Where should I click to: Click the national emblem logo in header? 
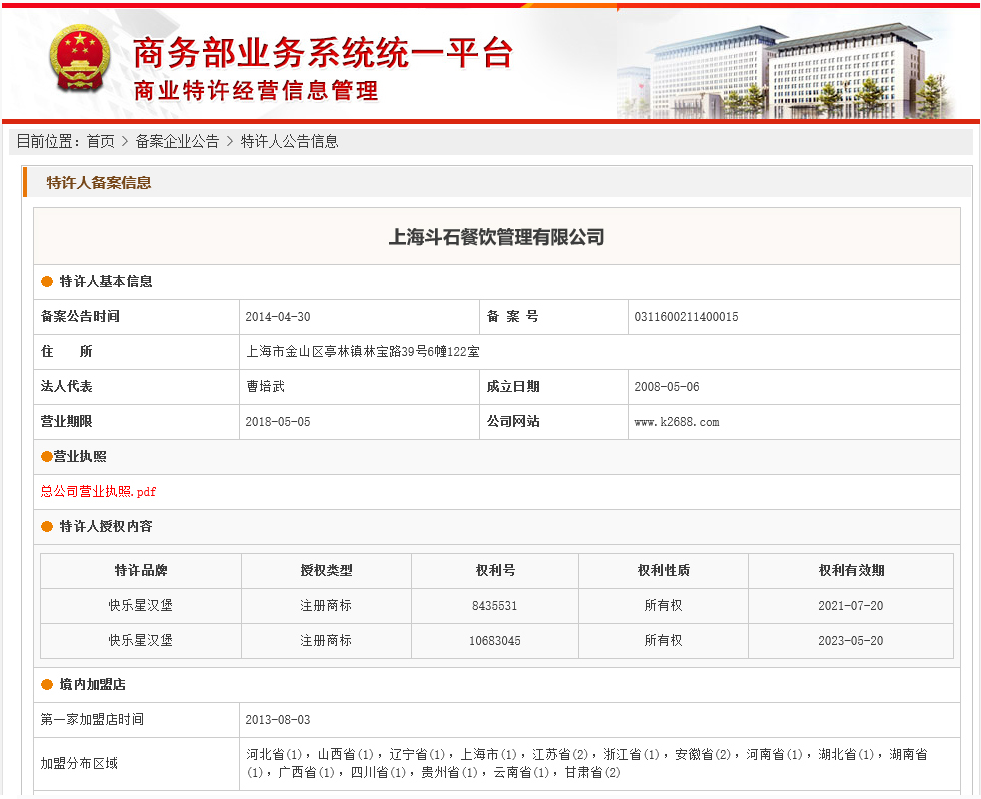pos(79,59)
